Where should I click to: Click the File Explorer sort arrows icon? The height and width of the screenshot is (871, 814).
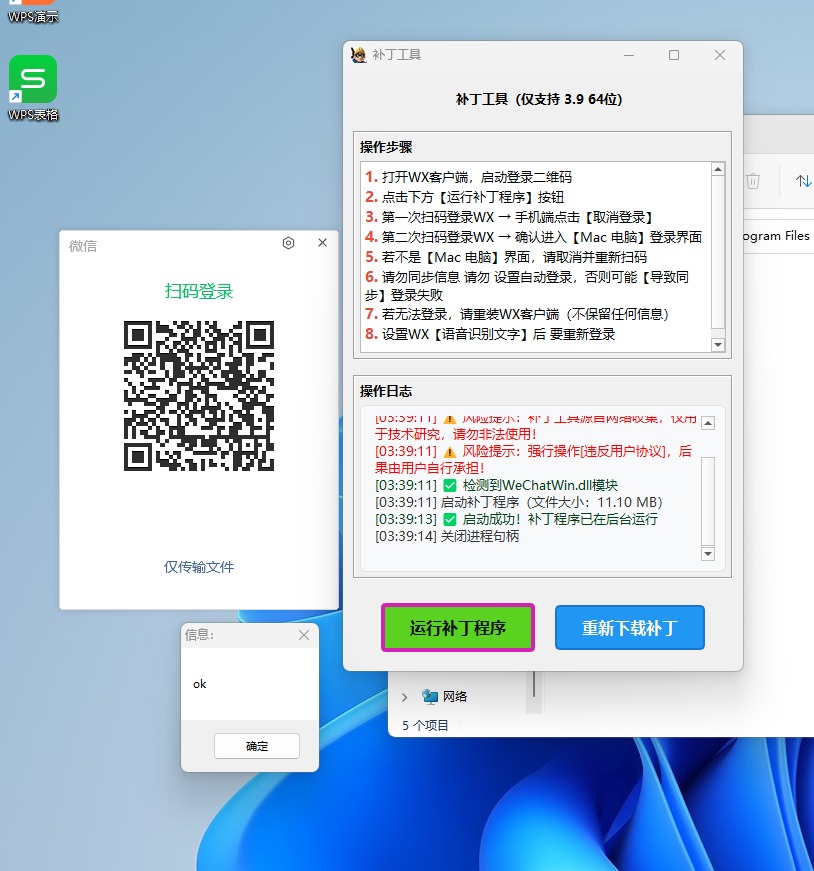(x=803, y=181)
